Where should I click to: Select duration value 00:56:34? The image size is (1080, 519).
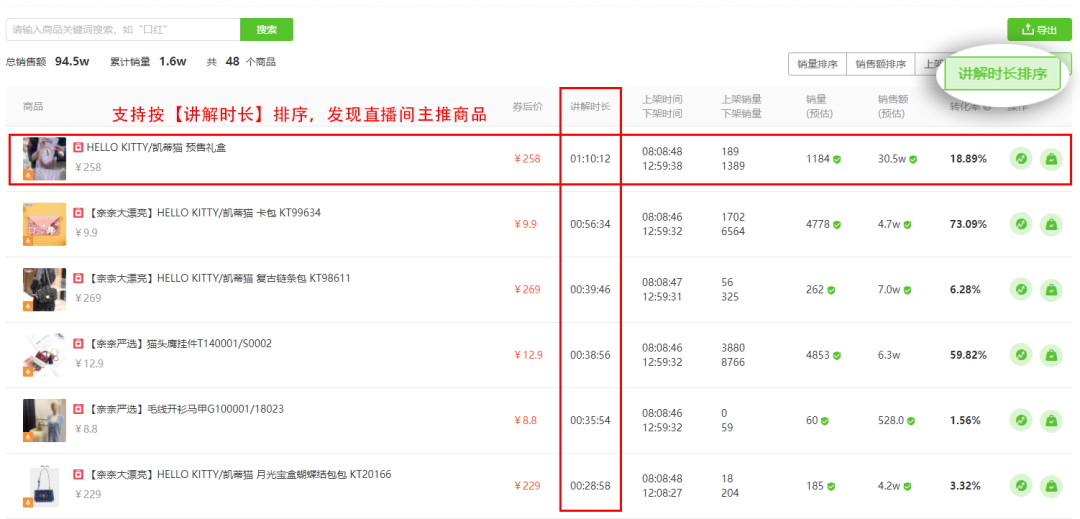coord(590,224)
